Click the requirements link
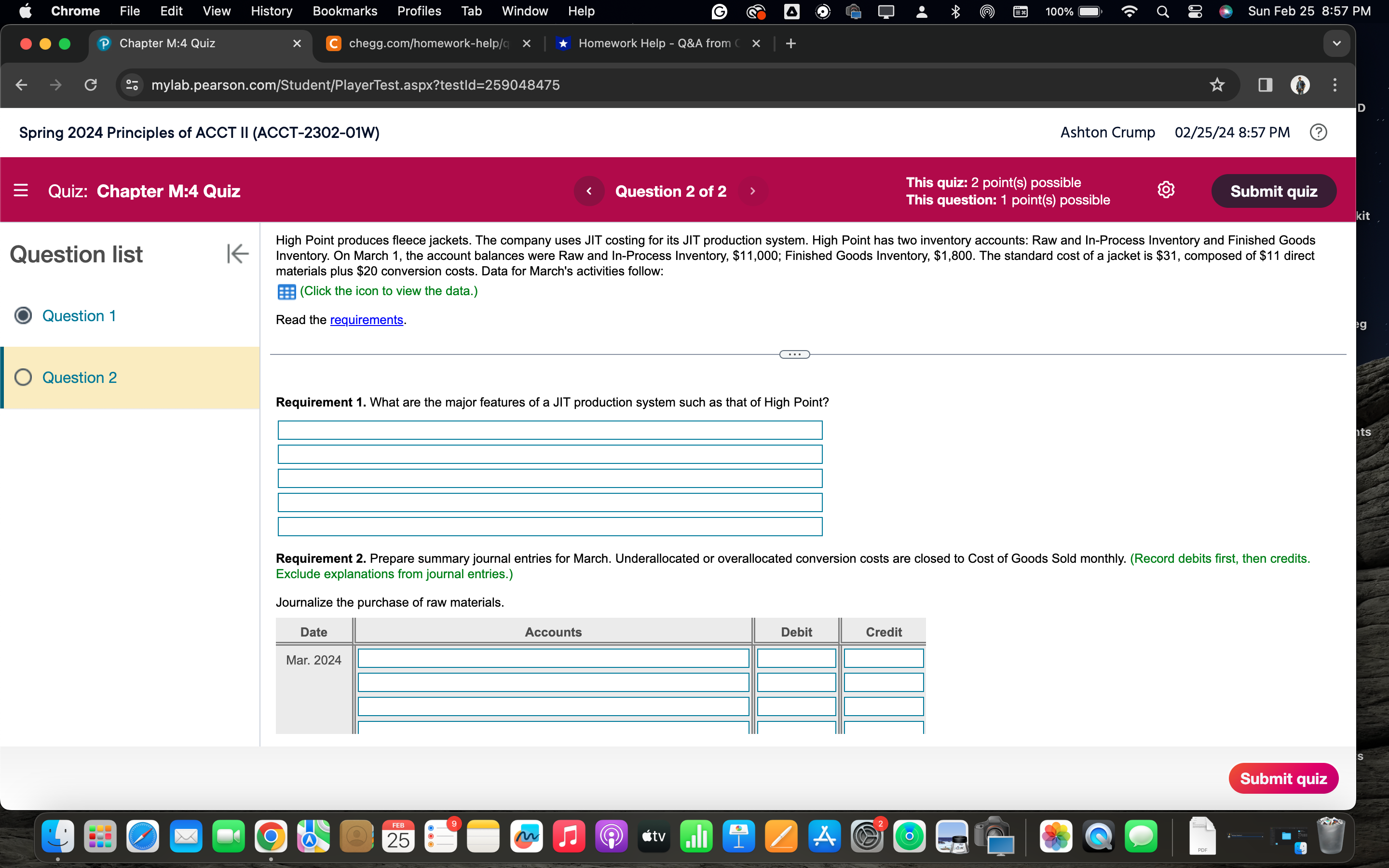Screen dimensions: 1389x868 point(366,320)
